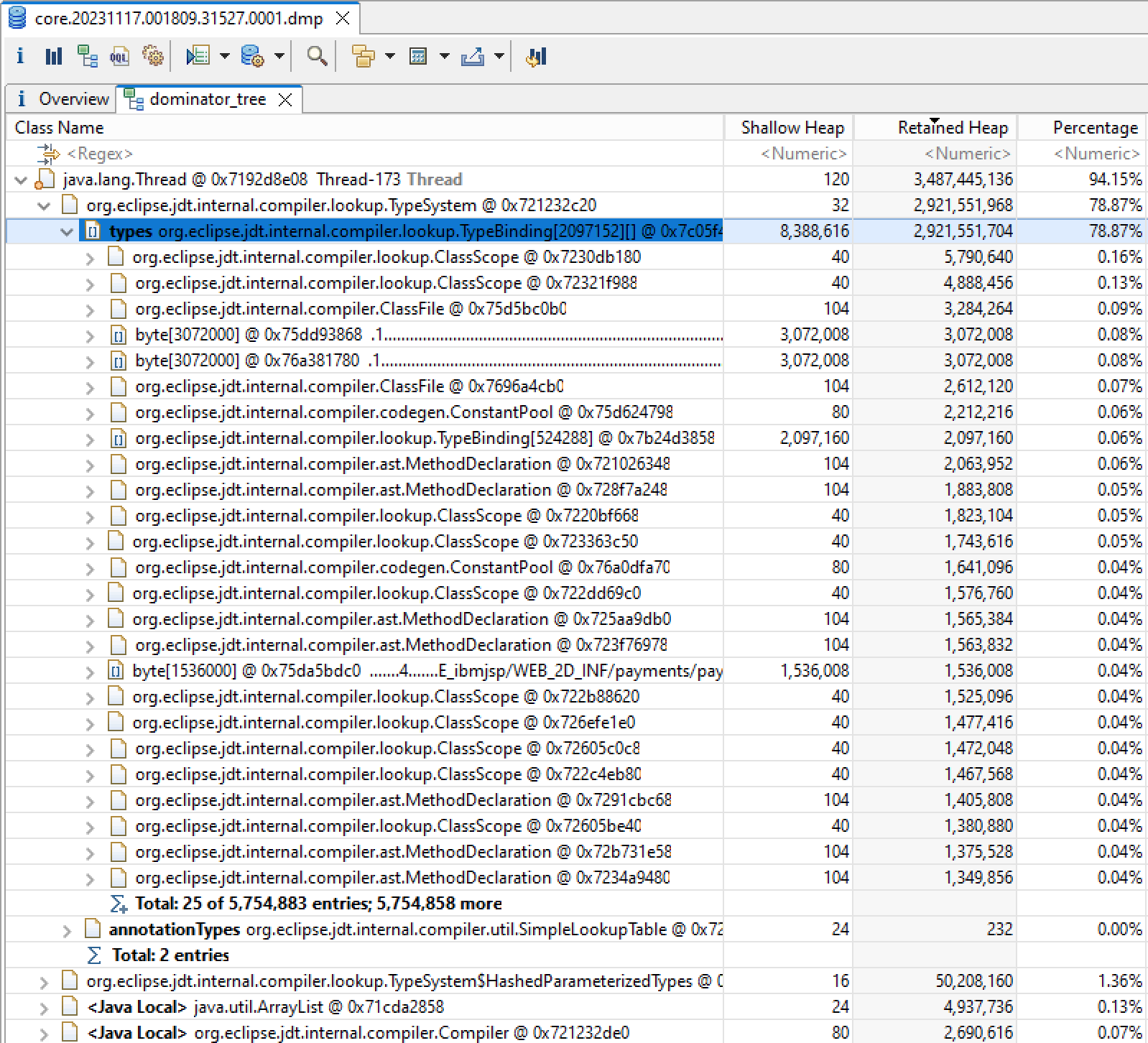Click percentage value 94.15%
This screenshot has height=1043, width=1148.
[1115, 180]
